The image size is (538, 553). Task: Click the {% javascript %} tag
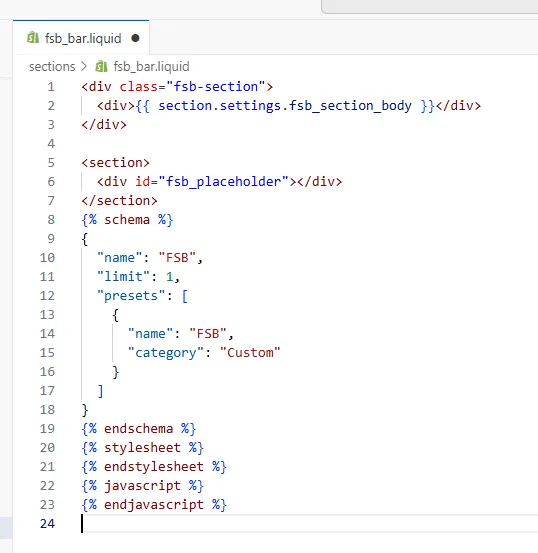(x=143, y=486)
